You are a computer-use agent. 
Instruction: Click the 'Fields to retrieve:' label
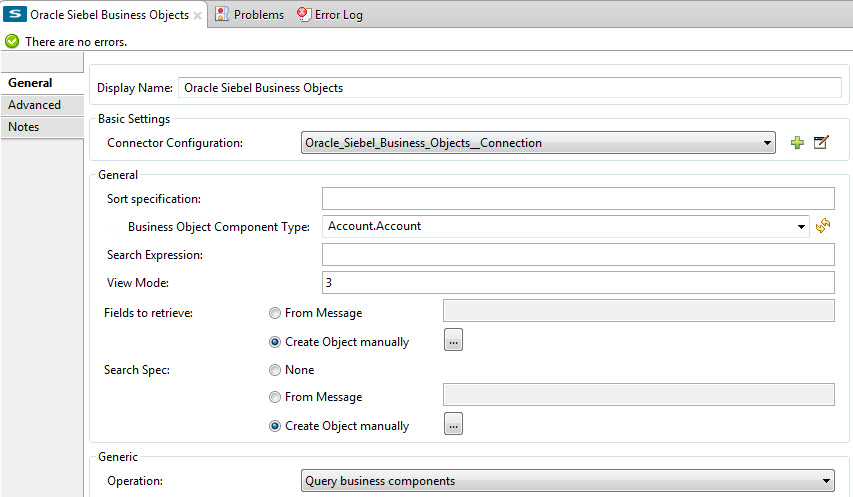(149, 313)
